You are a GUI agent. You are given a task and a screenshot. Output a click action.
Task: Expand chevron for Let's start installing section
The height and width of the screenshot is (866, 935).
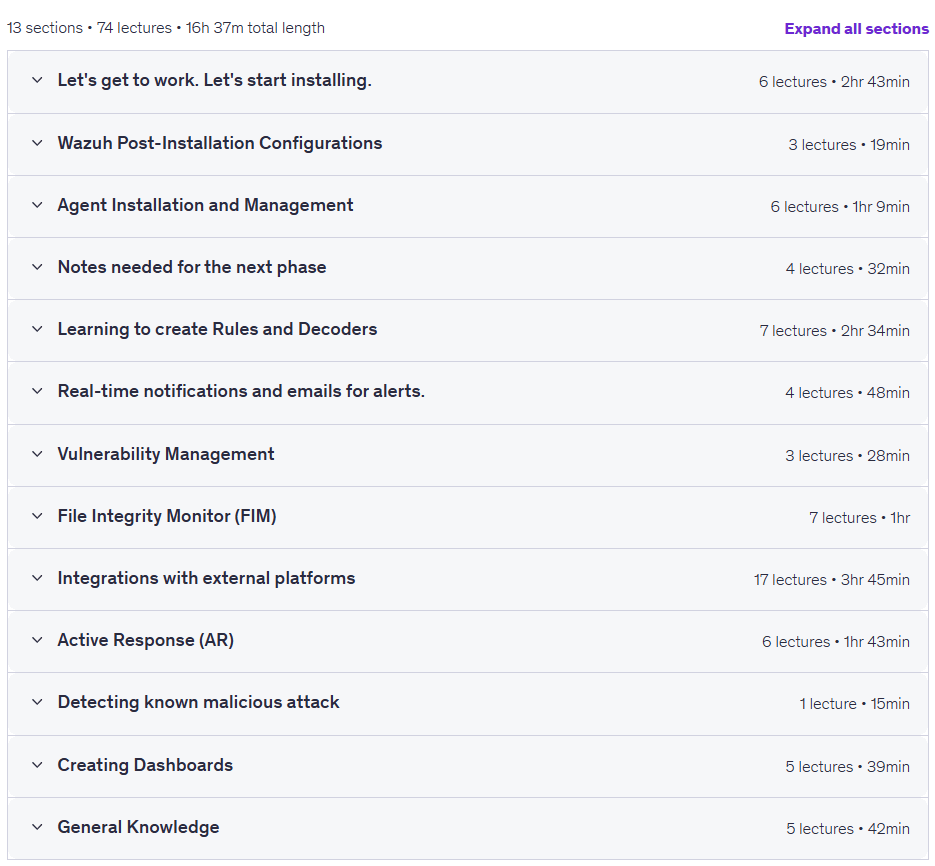pos(37,80)
